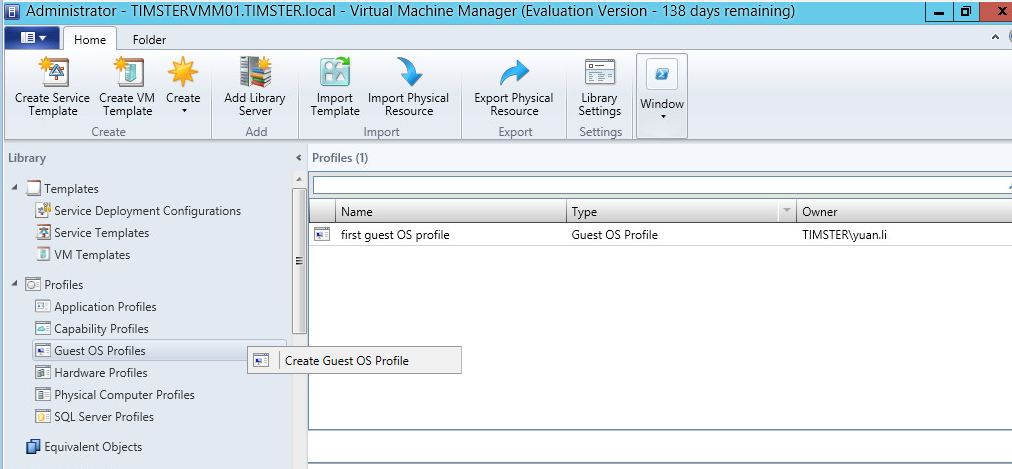Image resolution: width=1012 pixels, height=469 pixels.
Task: Click the library tree scroll up arrow
Action: point(299,179)
